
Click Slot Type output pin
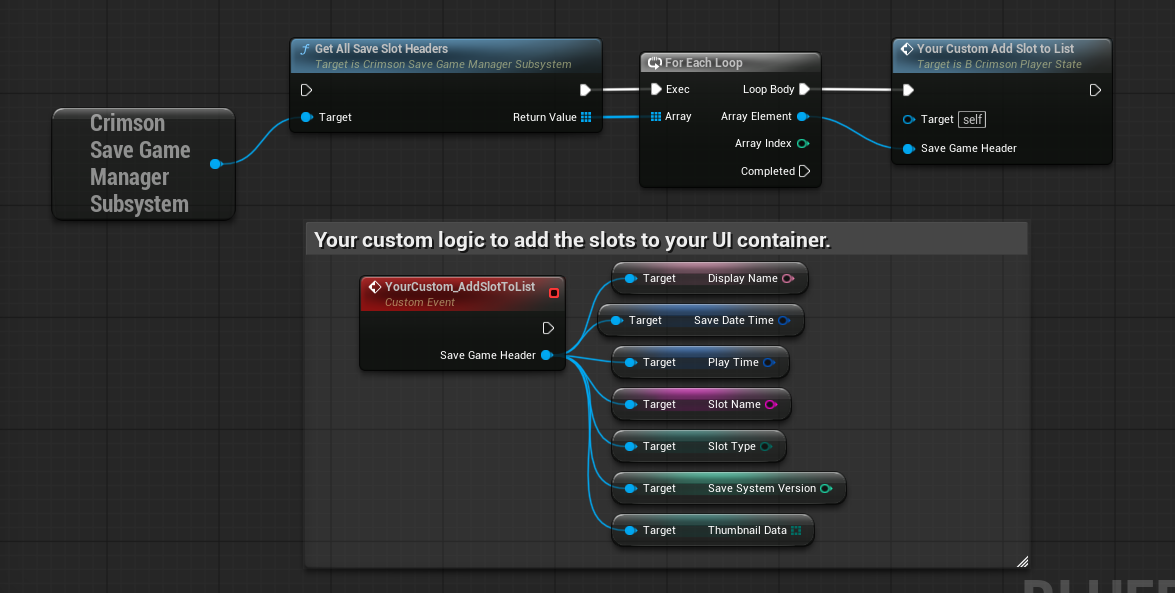pos(766,446)
